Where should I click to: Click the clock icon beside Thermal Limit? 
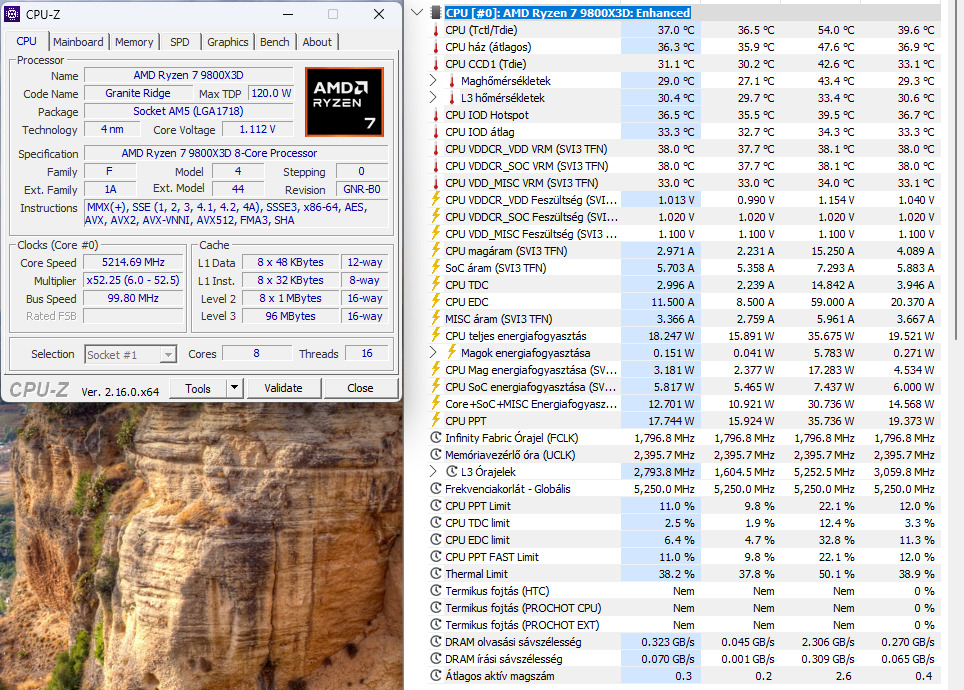click(437, 574)
